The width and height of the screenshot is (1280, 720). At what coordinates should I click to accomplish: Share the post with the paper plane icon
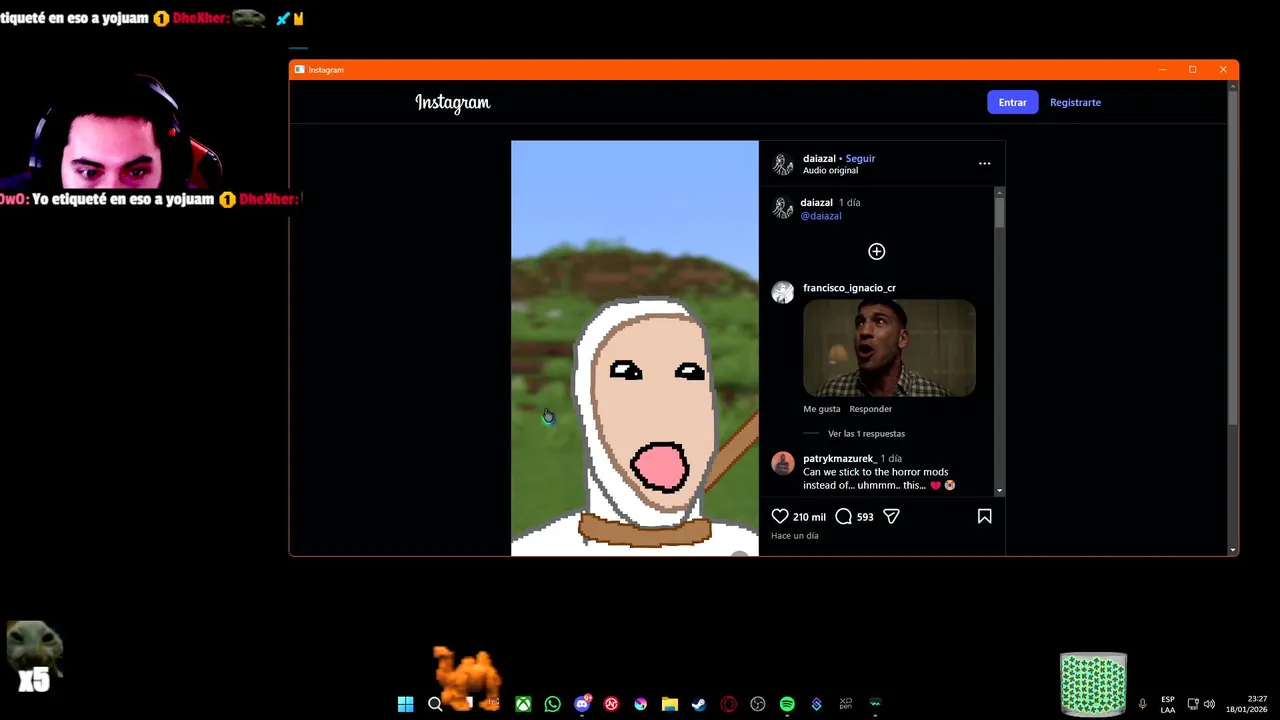click(891, 516)
